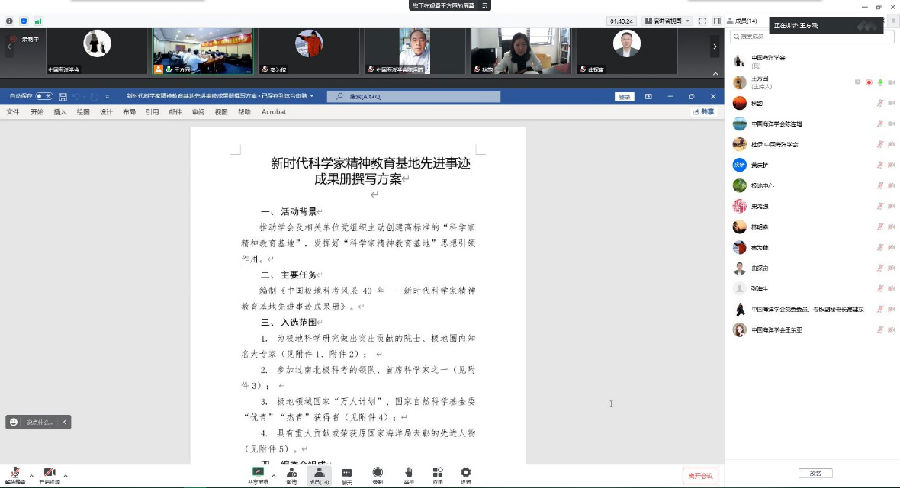The width and height of the screenshot is (900, 488).
Task: Click the meeting info icon at top left
Action: [9, 21]
